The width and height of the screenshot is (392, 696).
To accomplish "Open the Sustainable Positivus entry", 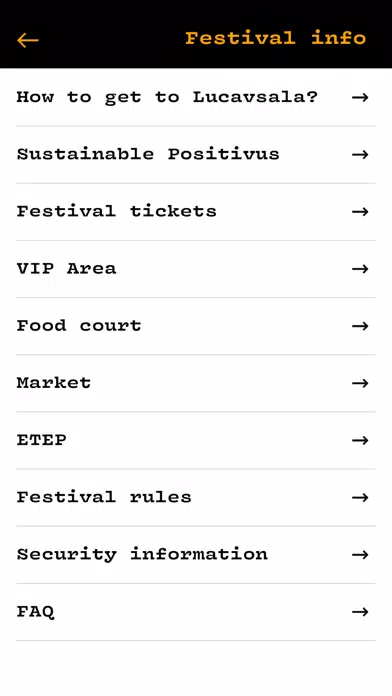I will tap(148, 154).
